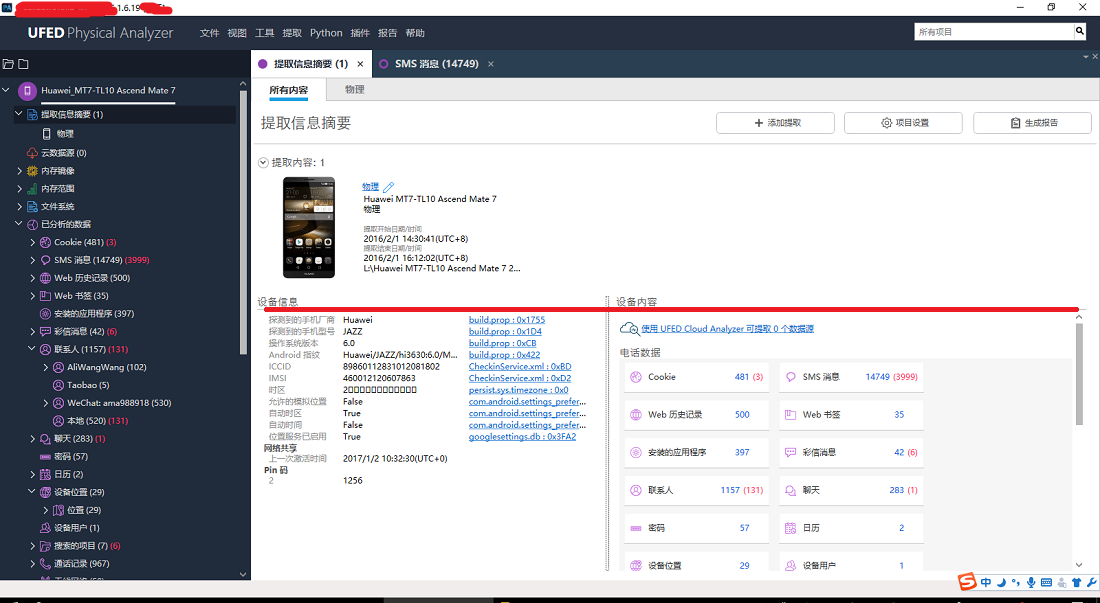Expand the 通话记录 (967) node
The image size is (1100, 603).
32,564
